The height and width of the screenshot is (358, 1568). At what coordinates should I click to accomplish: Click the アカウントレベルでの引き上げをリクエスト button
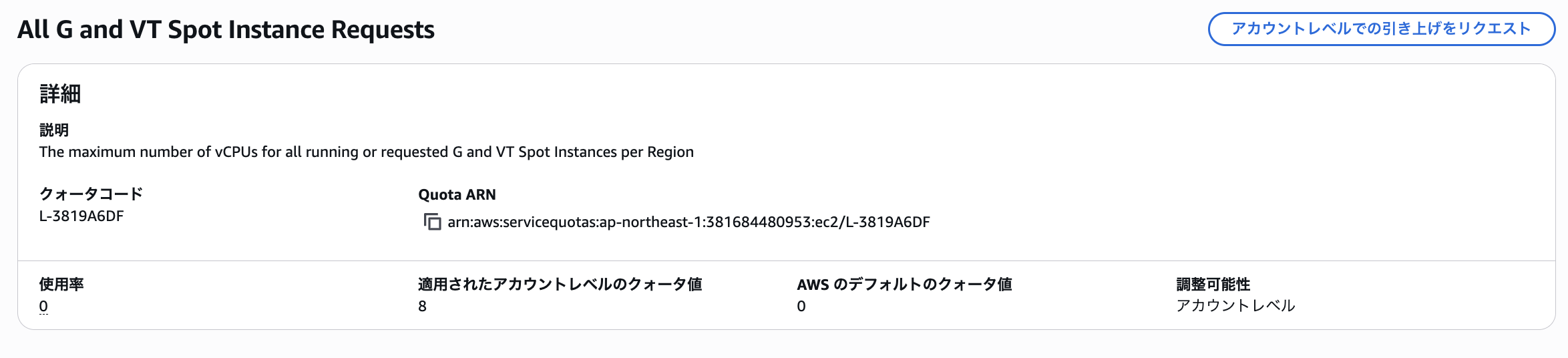pos(1381,29)
